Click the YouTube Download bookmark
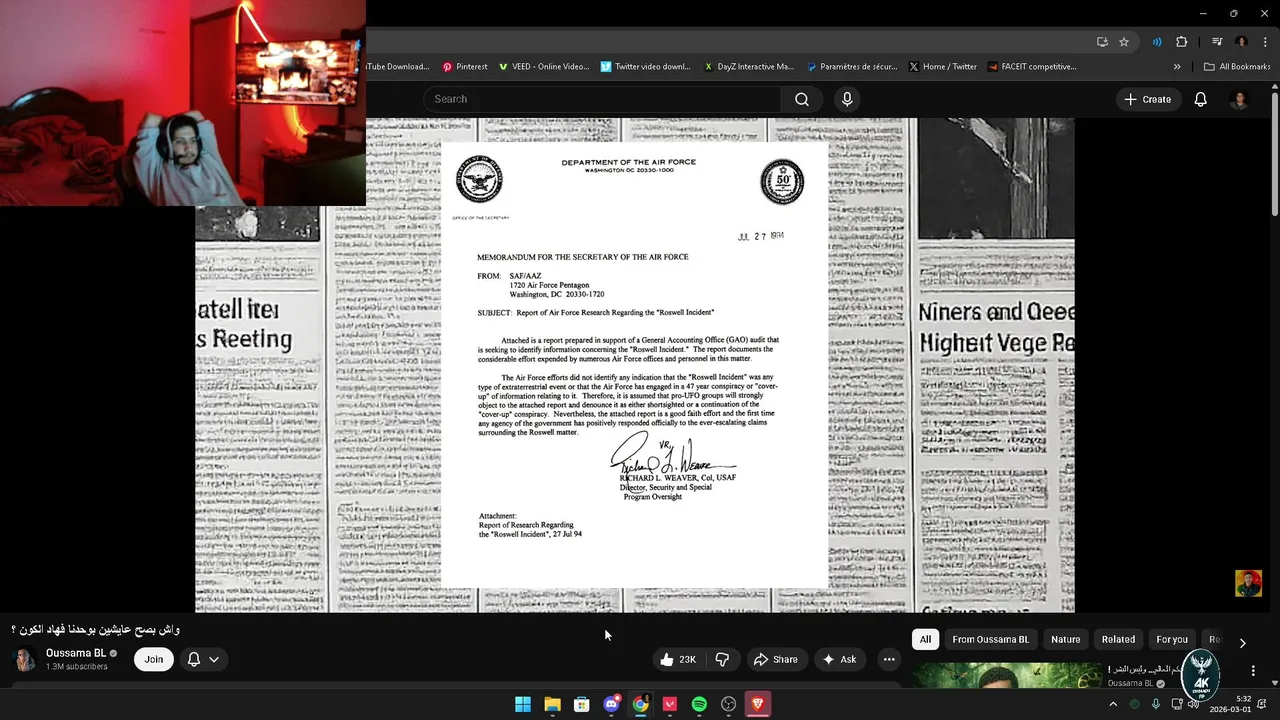 click(x=398, y=67)
